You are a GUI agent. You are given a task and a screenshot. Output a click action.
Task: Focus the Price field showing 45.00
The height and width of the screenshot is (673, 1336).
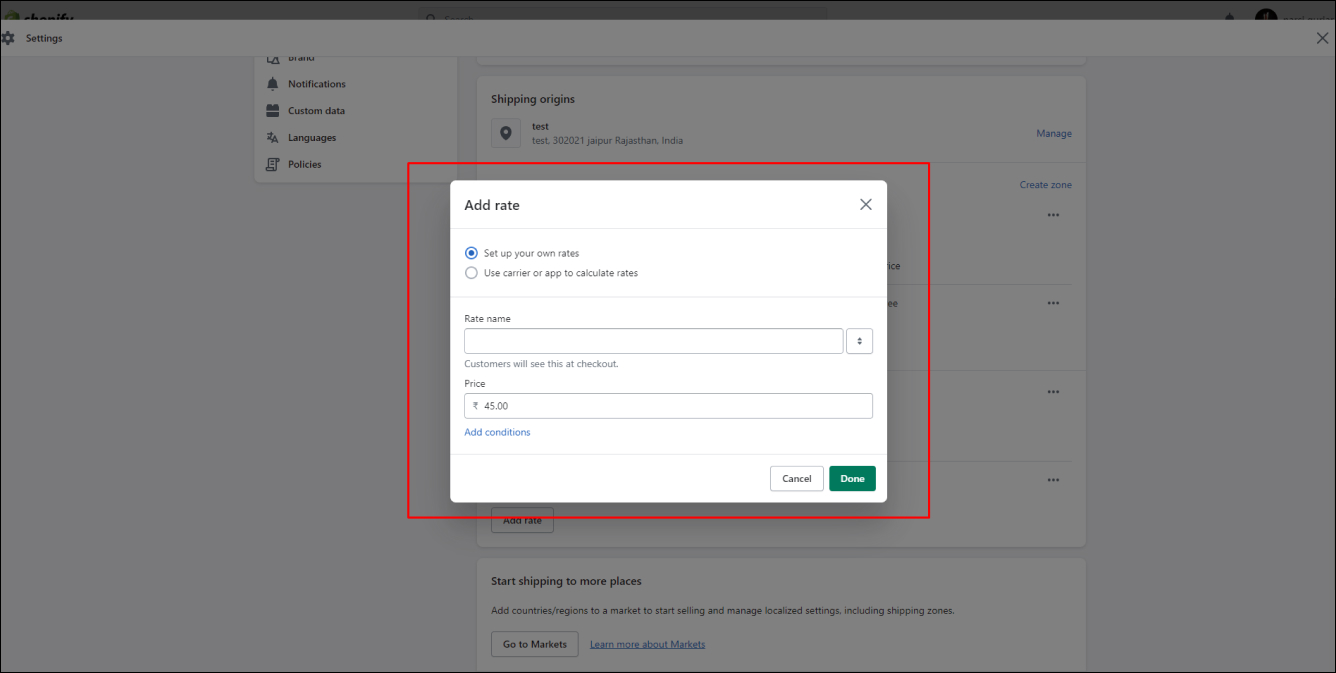[x=668, y=406]
